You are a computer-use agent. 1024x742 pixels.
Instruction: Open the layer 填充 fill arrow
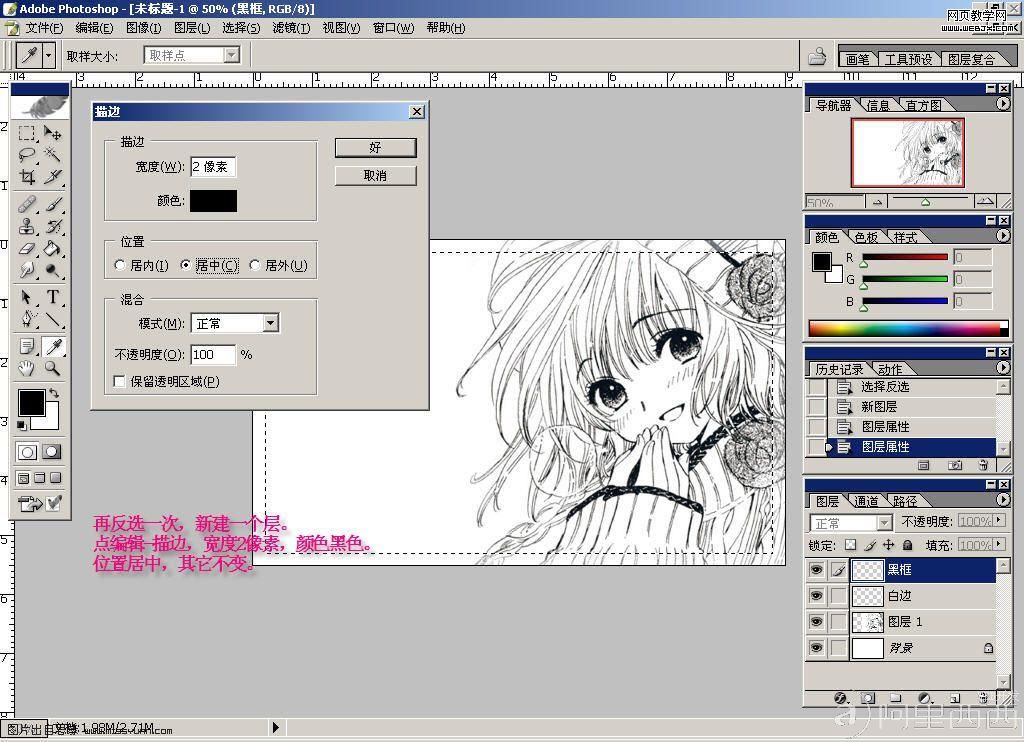coord(999,544)
